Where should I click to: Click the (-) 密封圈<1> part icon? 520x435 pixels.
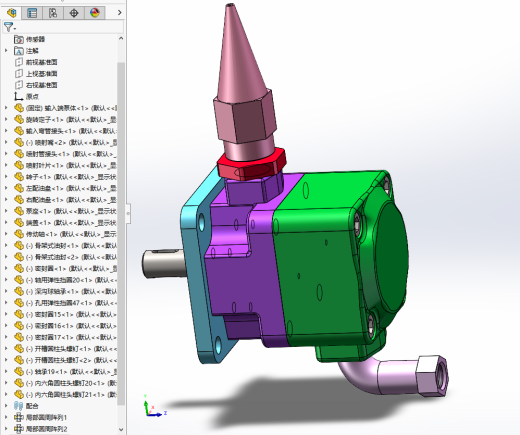[19, 268]
